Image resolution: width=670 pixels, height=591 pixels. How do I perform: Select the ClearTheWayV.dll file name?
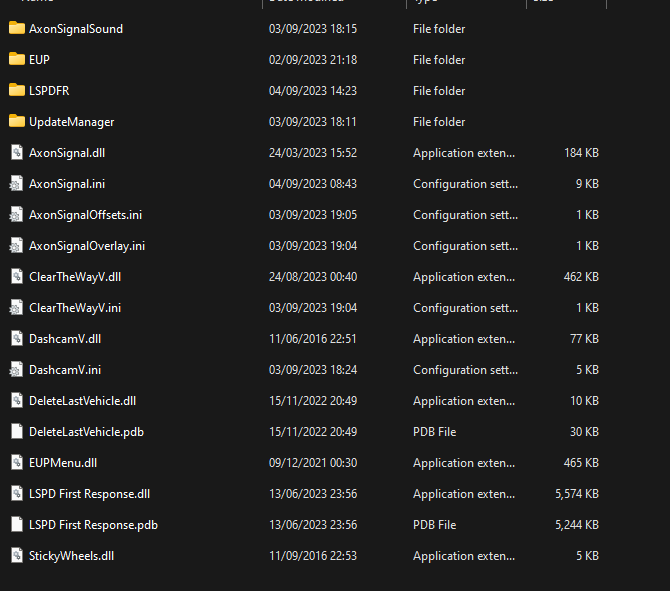pos(75,277)
